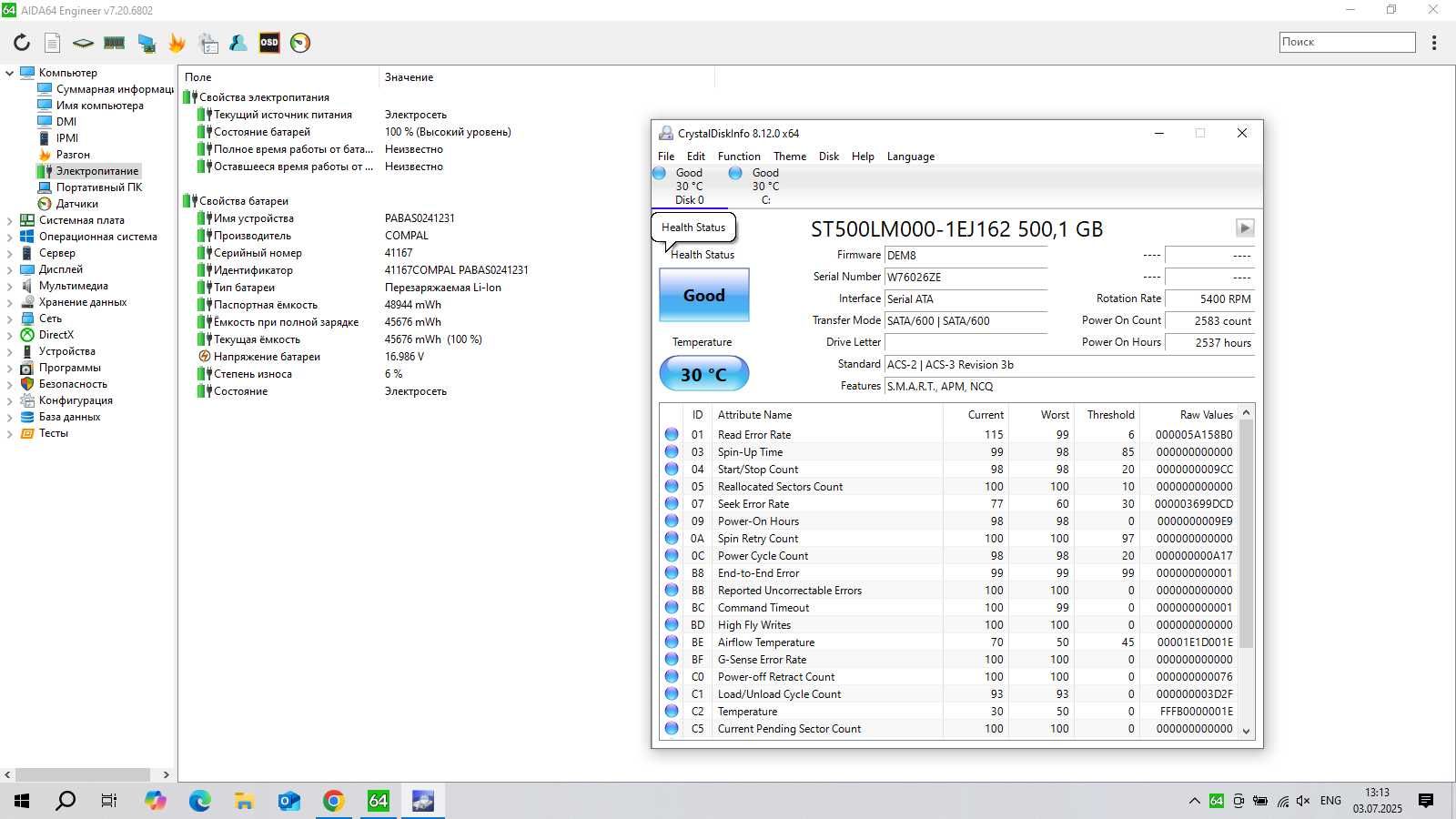
Task: Click CrystalDiskInfo next disk arrow button
Action: coord(1245,227)
